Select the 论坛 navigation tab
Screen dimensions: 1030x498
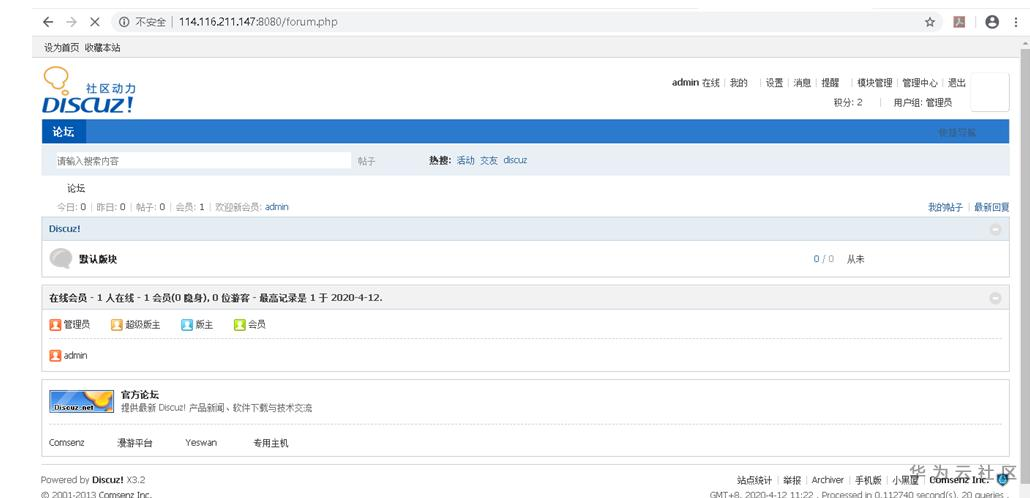(x=64, y=131)
